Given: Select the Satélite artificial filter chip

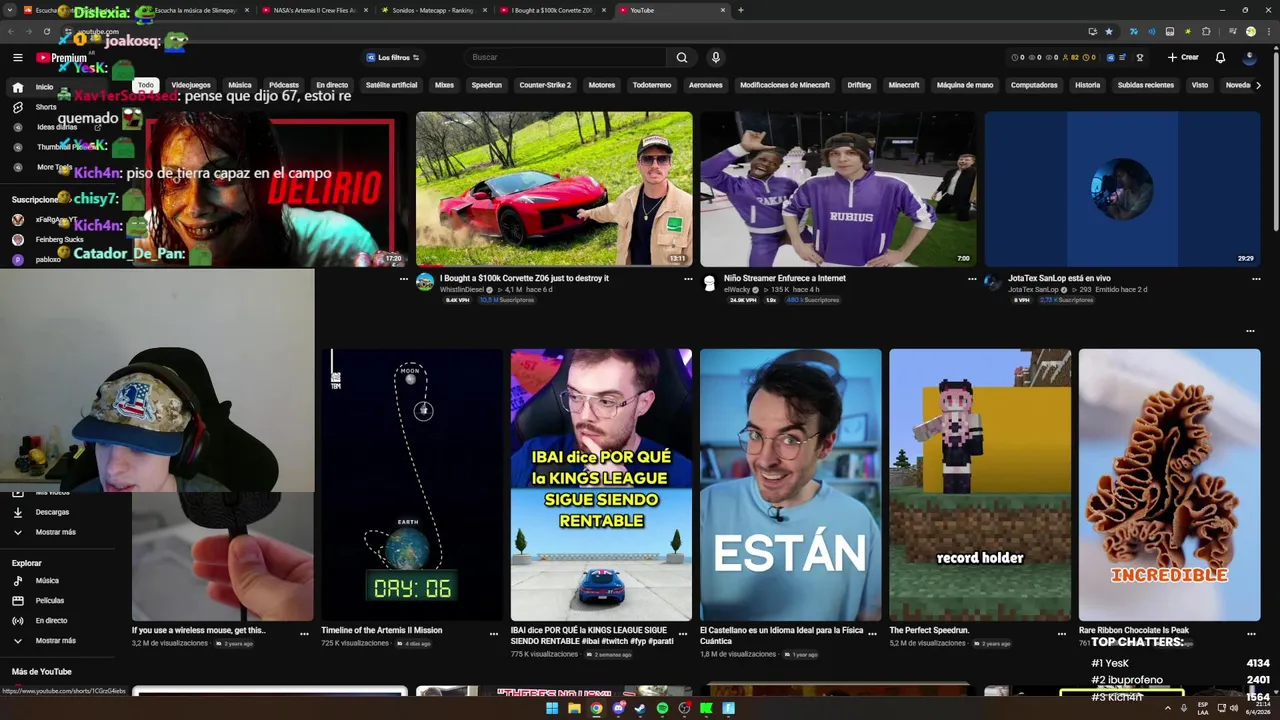Looking at the screenshot, I should [x=391, y=85].
